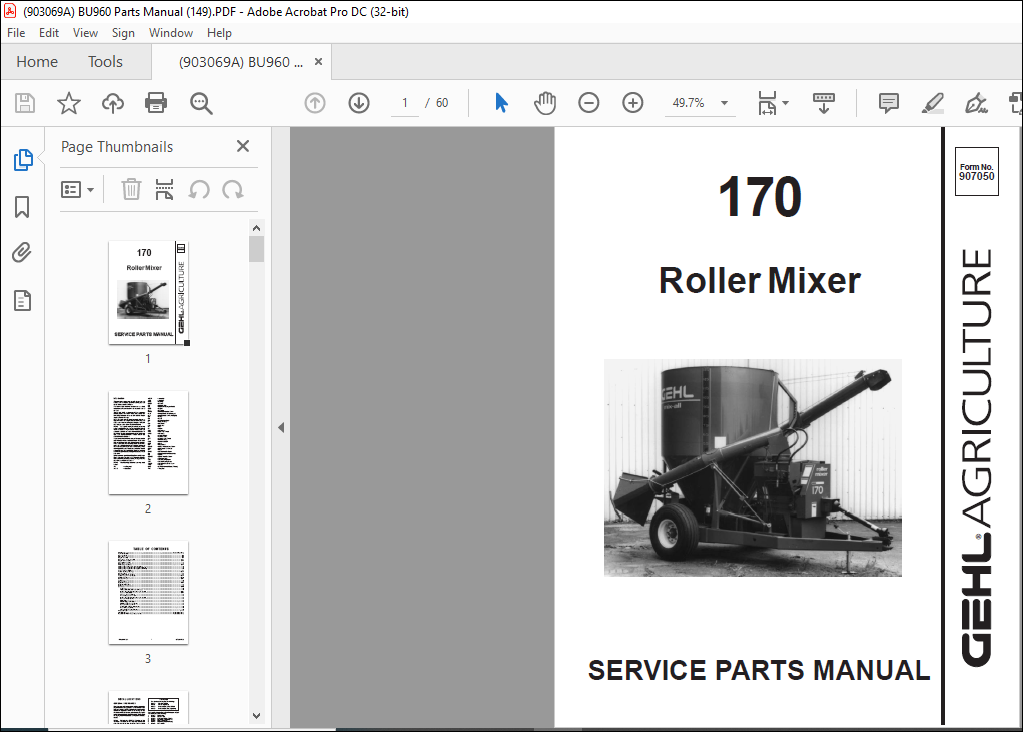Activate the Selection arrow tool
1023x732 pixels.
click(x=501, y=103)
